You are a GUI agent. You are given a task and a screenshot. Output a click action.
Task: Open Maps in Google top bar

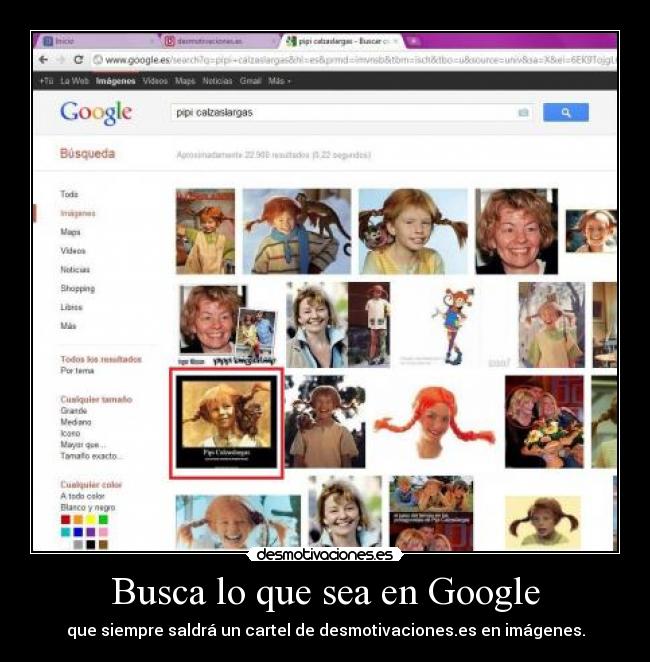click(185, 81)
